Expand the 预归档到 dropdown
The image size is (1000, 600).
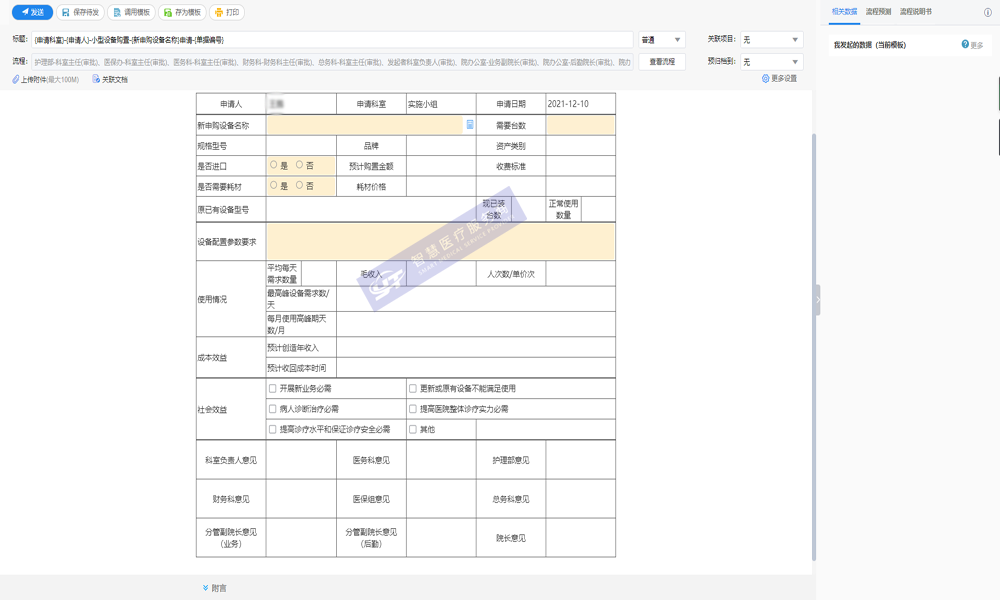771,62
